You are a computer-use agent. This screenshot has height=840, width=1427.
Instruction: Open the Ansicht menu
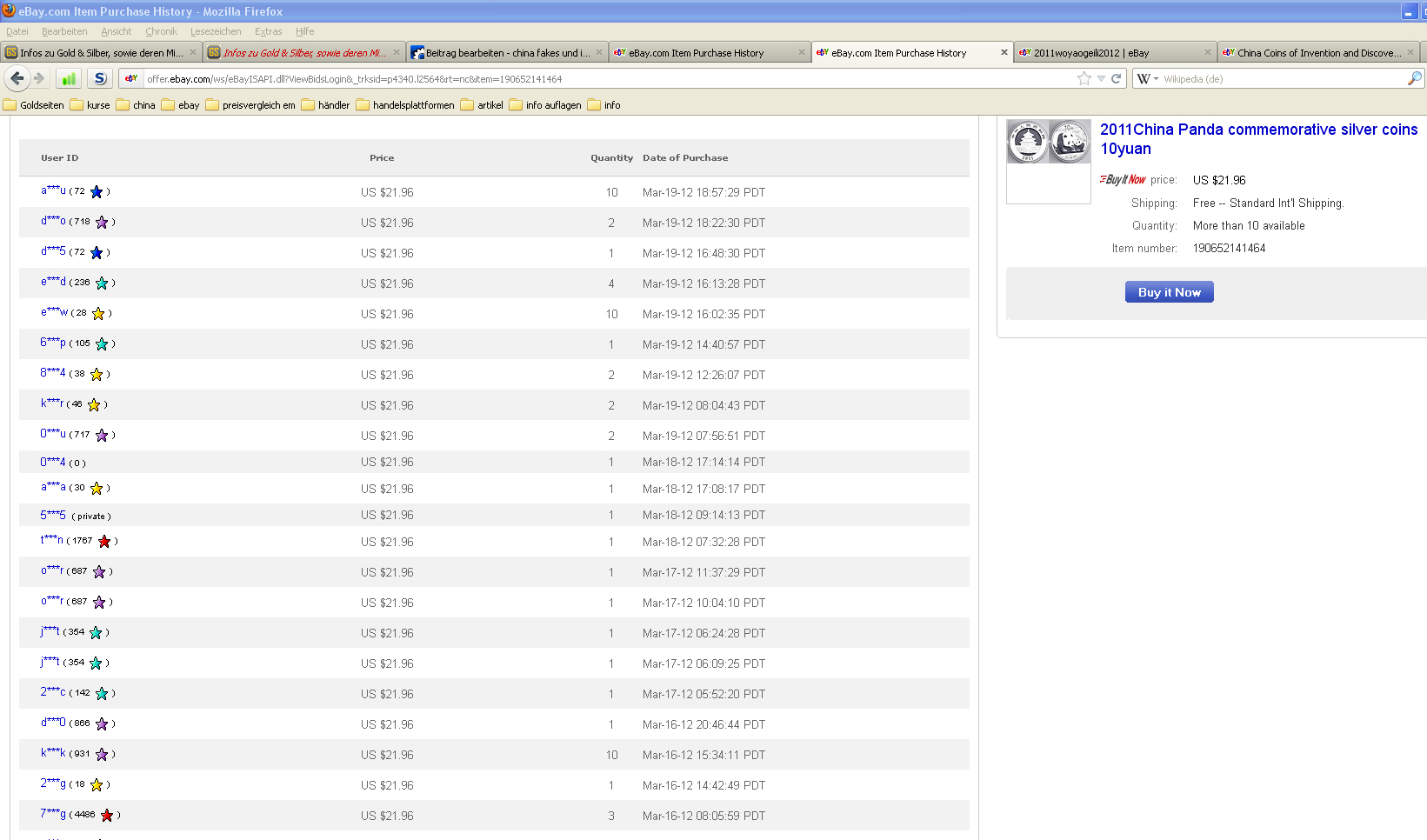pyautogui.click(x=117, y=31)
